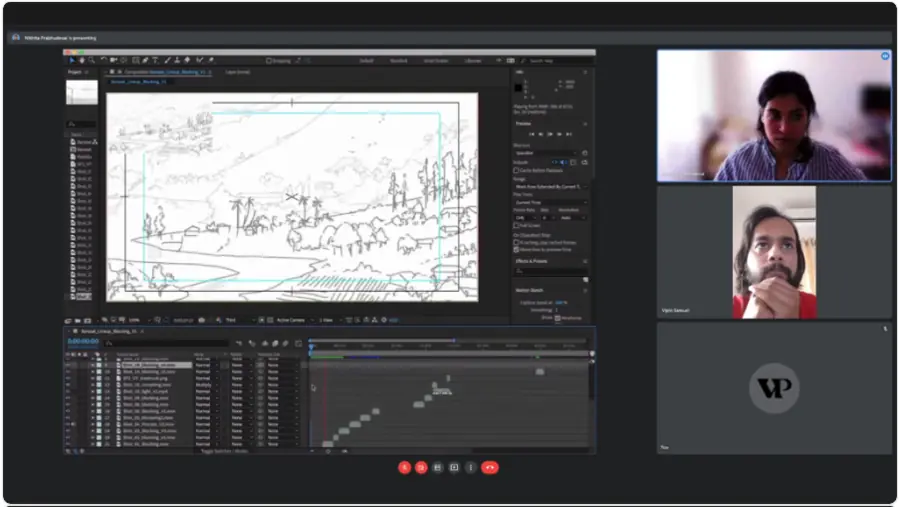
Task: Switch to the Small Screen workspace
Action: [x=436, y=60]
